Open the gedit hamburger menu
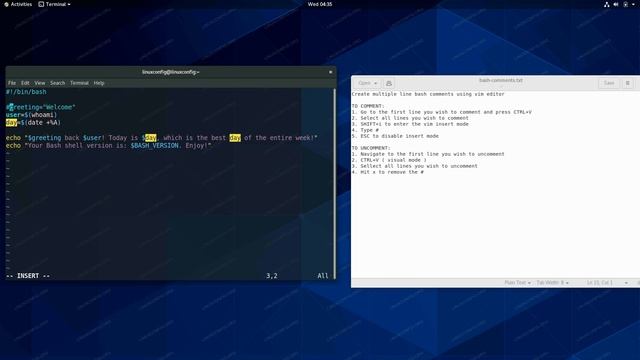The width and height of the screenshot is (640, 360). (628, 83)
